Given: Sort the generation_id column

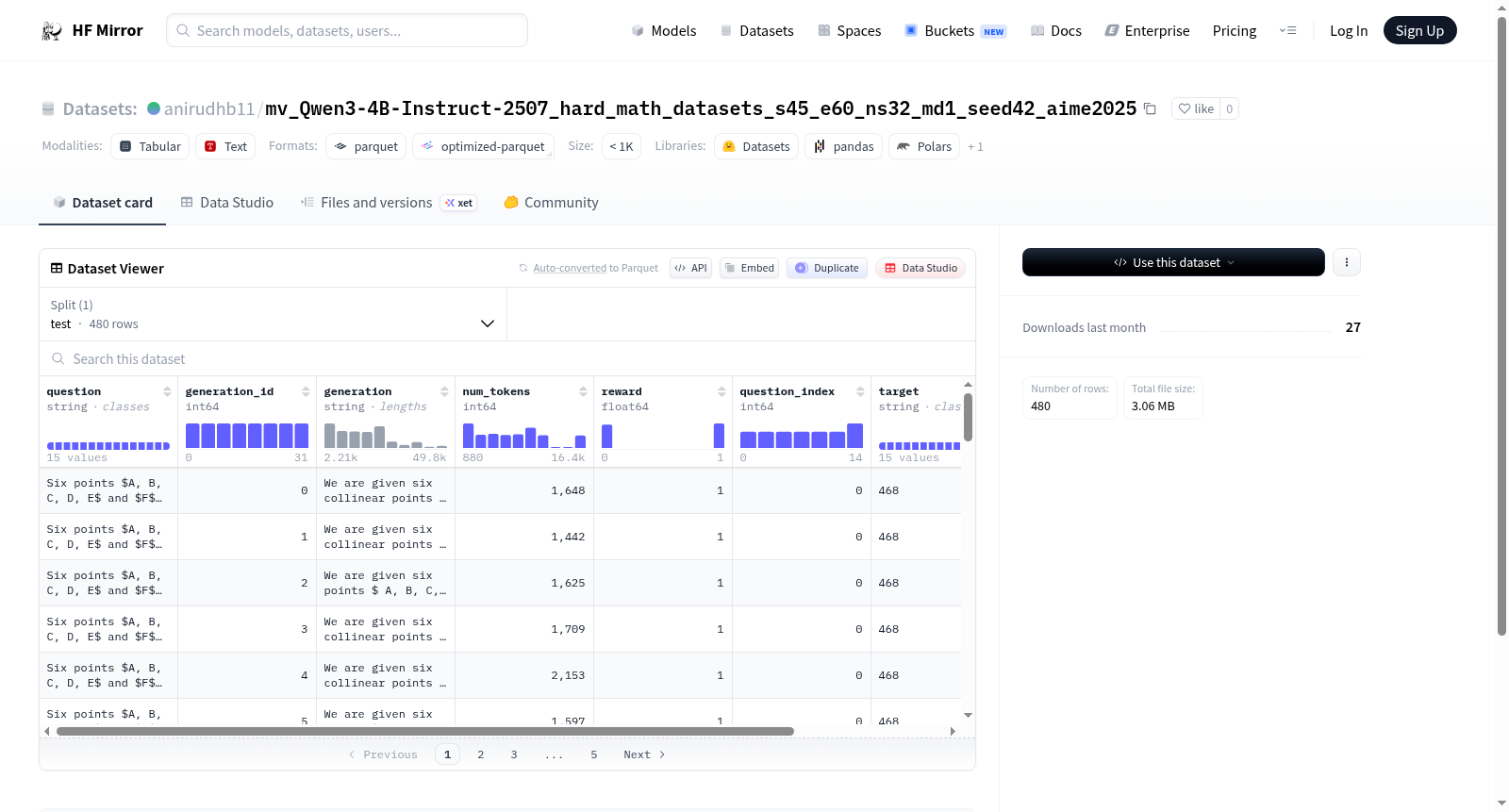Looking at the screenshot, I should tap(306, 391).
